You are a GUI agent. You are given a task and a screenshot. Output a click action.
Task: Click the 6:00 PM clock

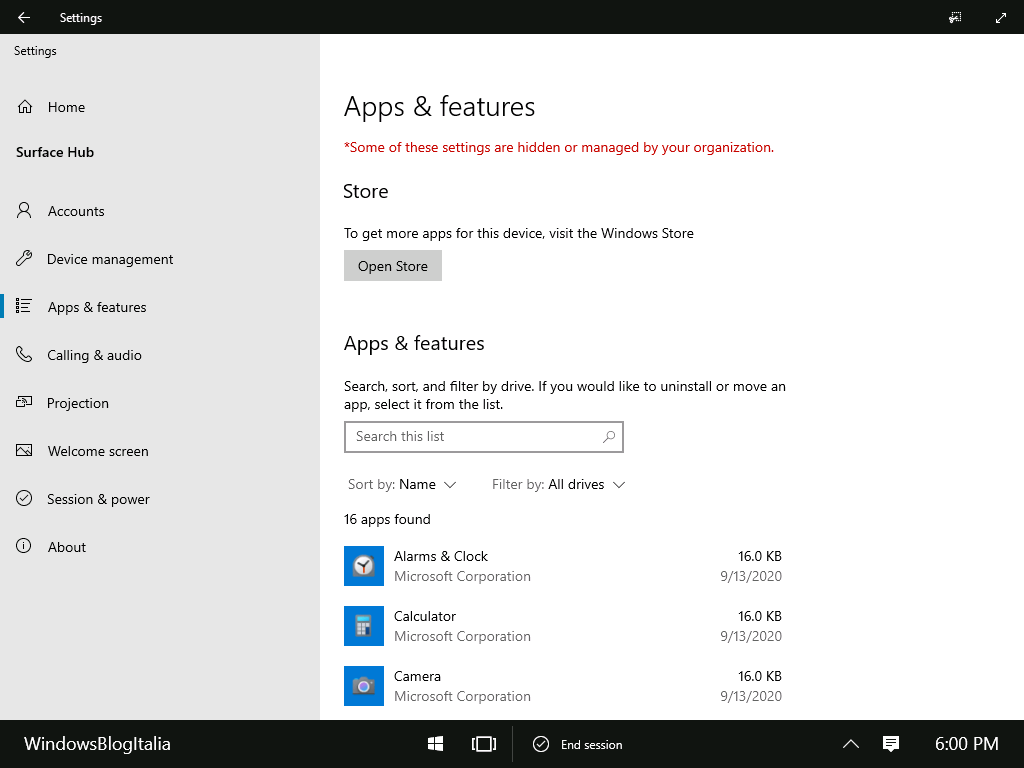[x=967, y=744]
